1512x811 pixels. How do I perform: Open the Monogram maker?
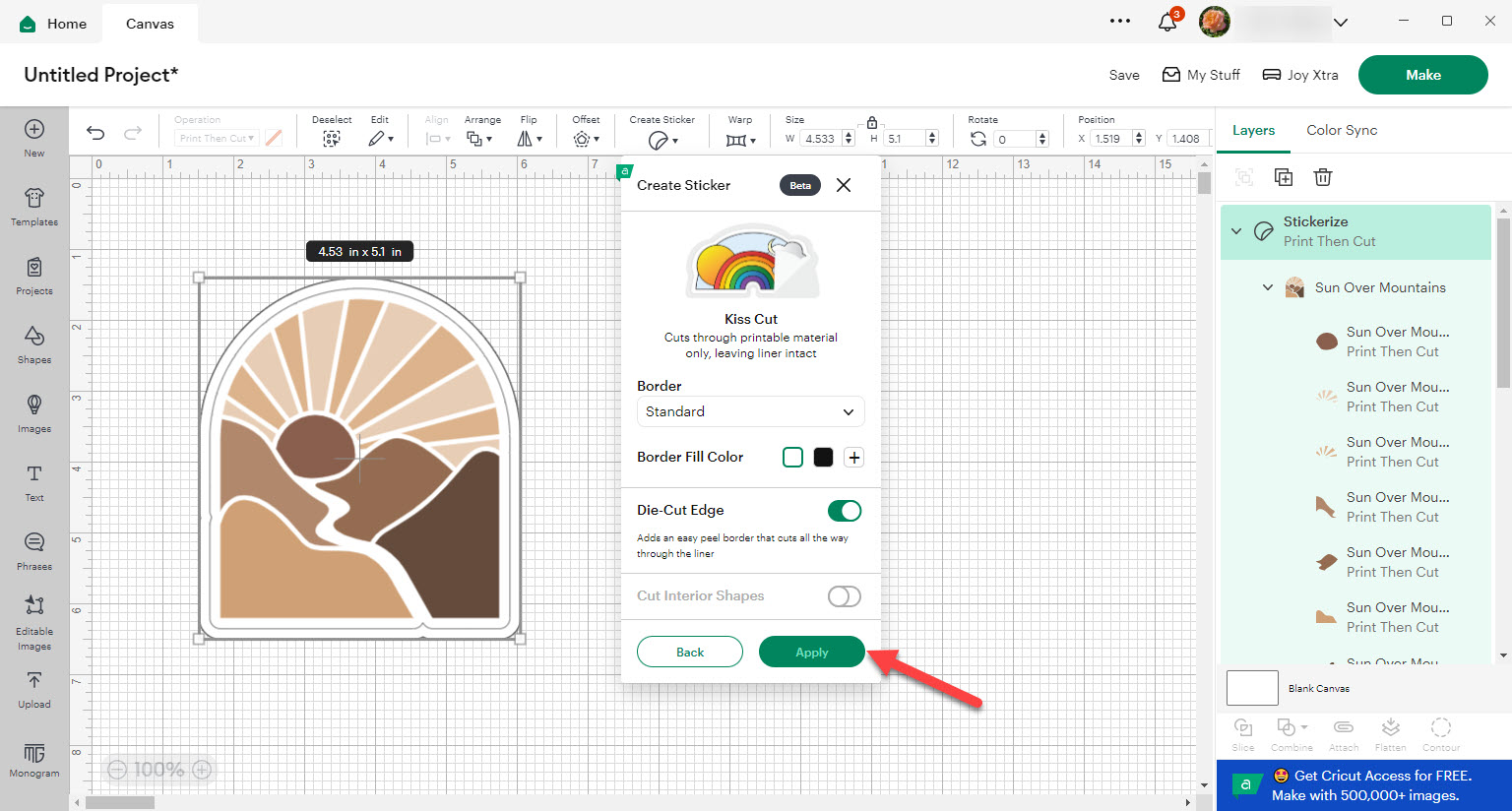[33, 759]
